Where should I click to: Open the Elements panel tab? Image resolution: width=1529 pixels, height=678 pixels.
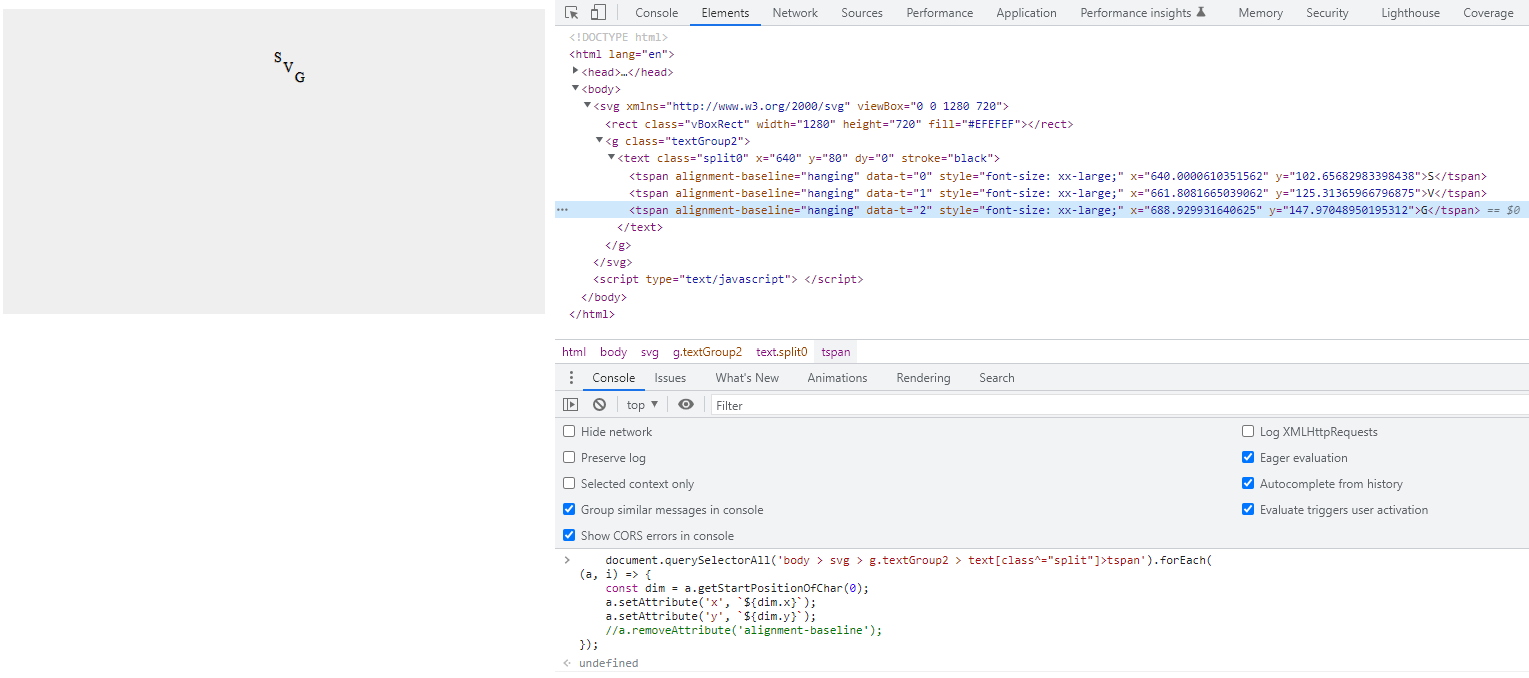click(725, 13)
